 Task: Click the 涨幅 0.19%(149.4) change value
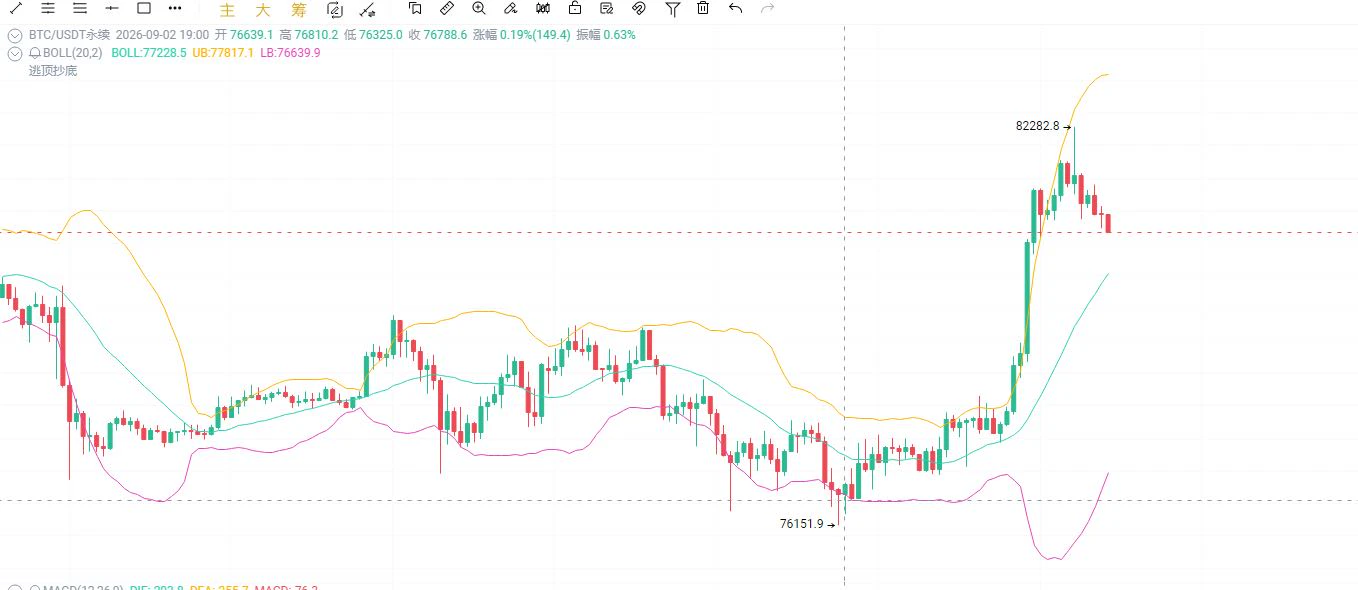click(522, 35)
